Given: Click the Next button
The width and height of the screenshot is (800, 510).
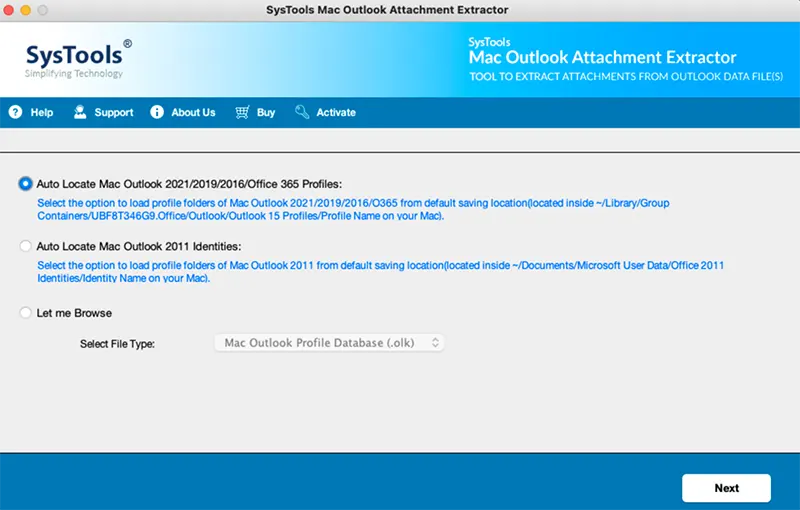Looking at the screenshot, I should (726, 488).
